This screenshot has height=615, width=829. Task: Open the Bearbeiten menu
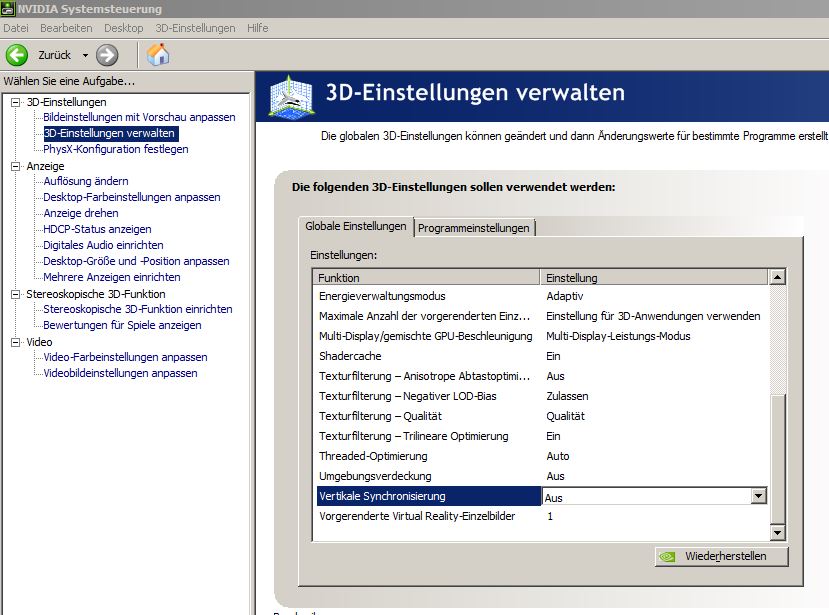click(66, 28)
